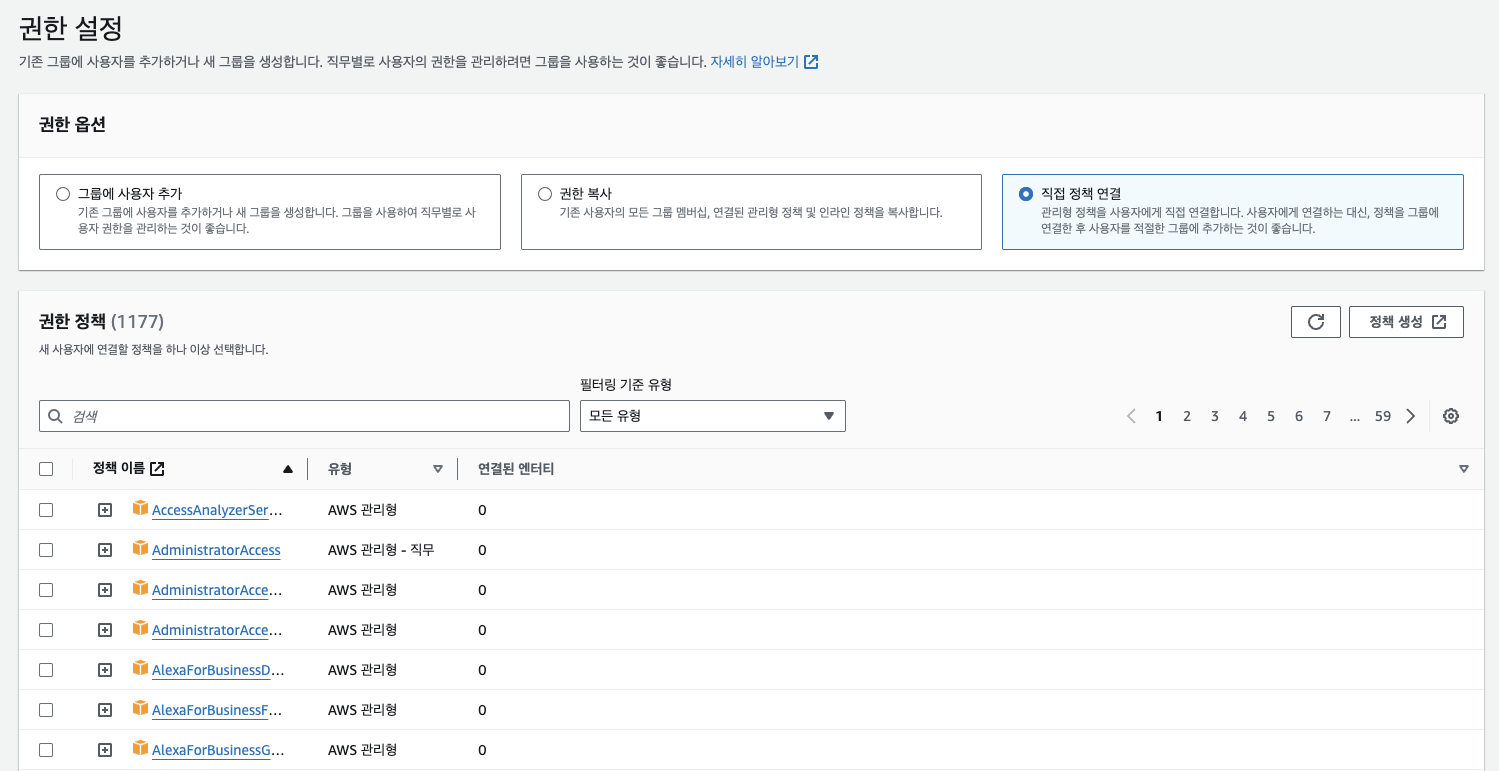The width and height of the screenshot is (1499, 771).
Task: Open 필터링 기준 유형 dropdown showing 모든 유형
Action: pos(713,416)
